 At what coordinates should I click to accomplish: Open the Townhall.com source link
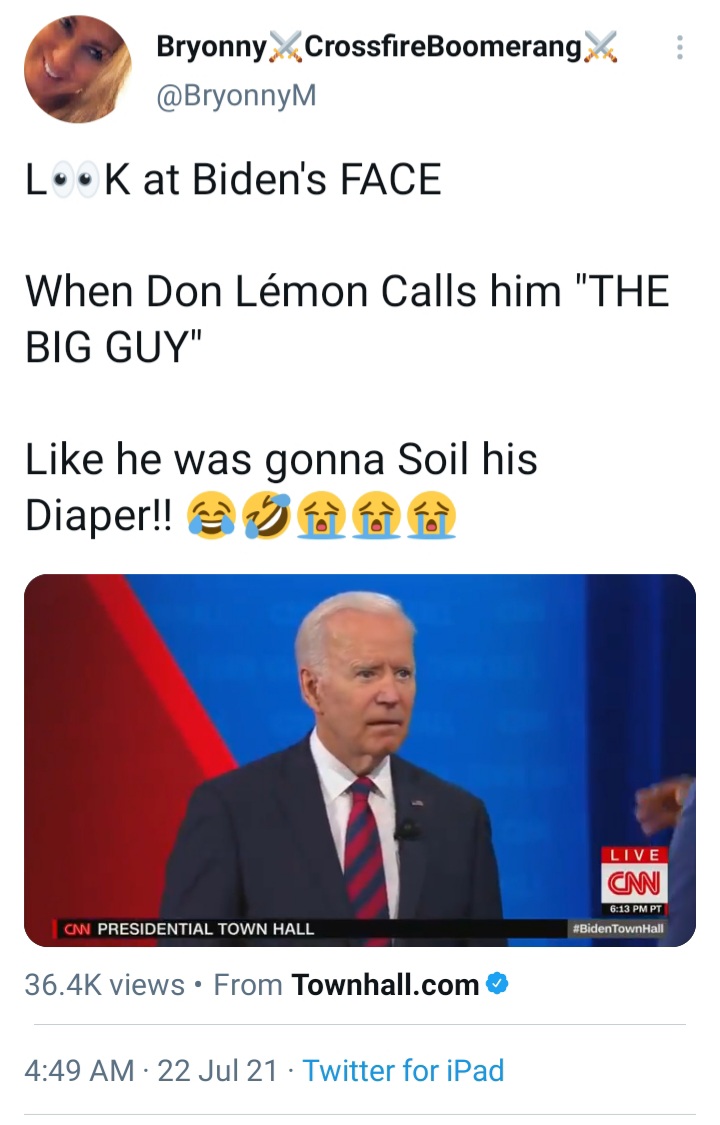click(385, 984)
